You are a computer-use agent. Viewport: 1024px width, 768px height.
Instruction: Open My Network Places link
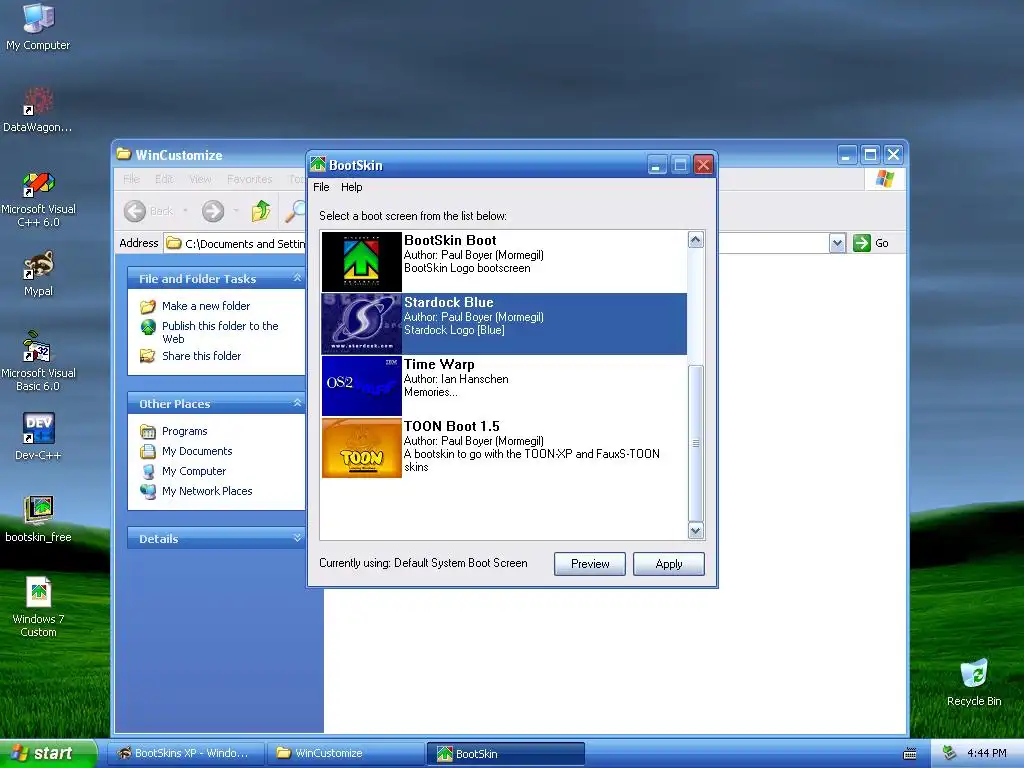click(x=207, y=491)
